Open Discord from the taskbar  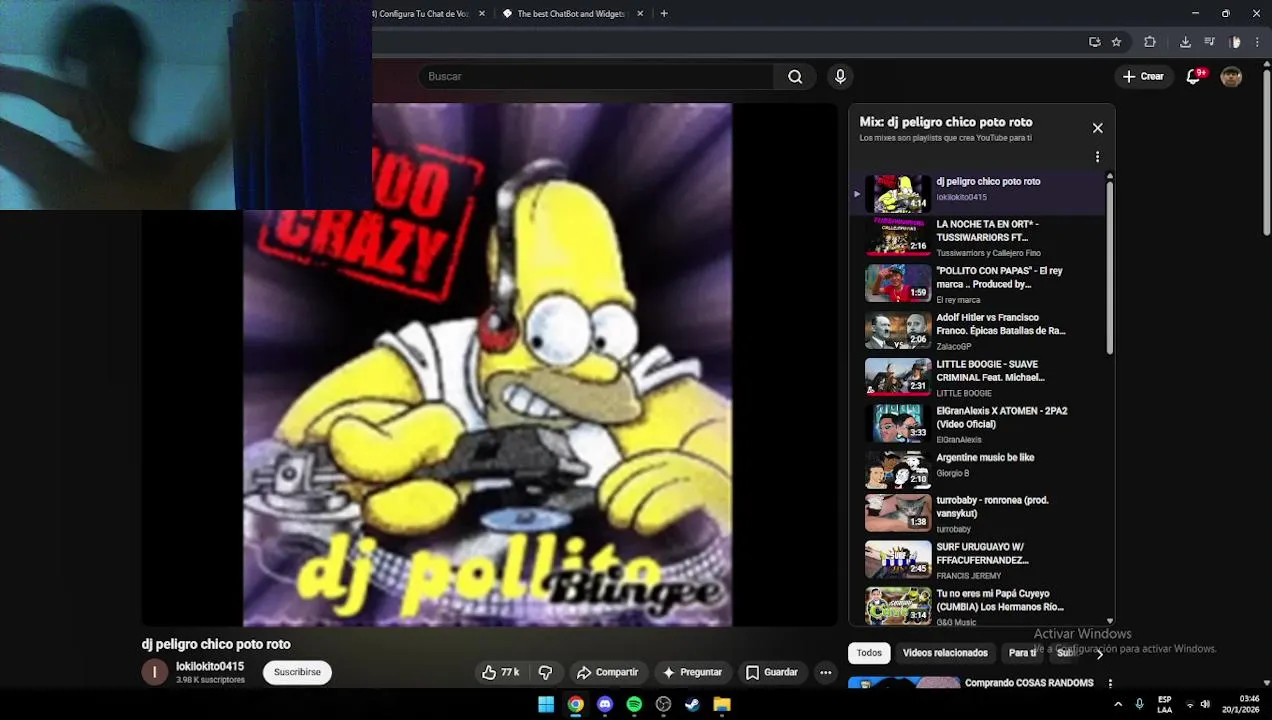(604, 704)
